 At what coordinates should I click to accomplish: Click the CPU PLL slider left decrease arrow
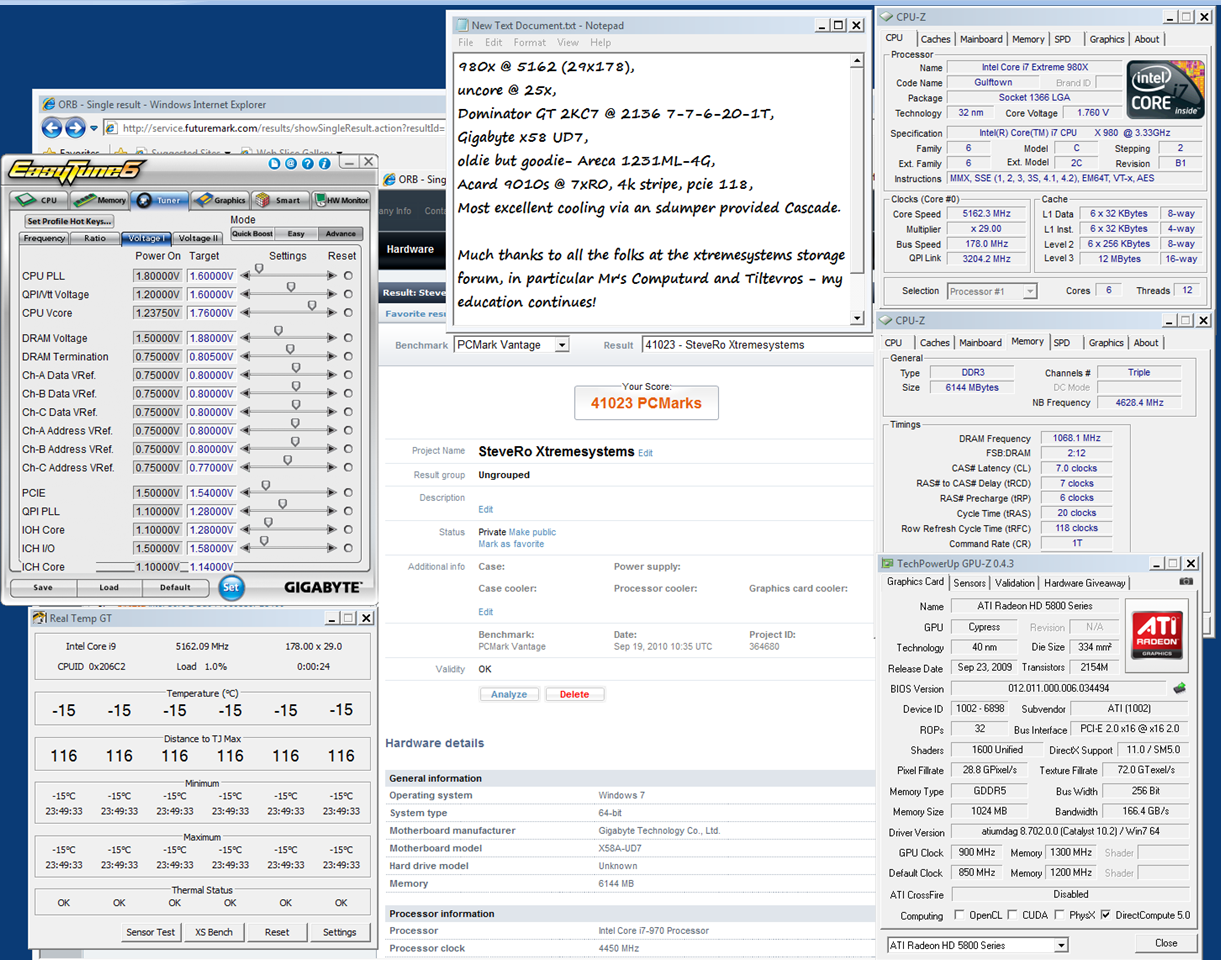pyautogui.click(x=245, y=276)
